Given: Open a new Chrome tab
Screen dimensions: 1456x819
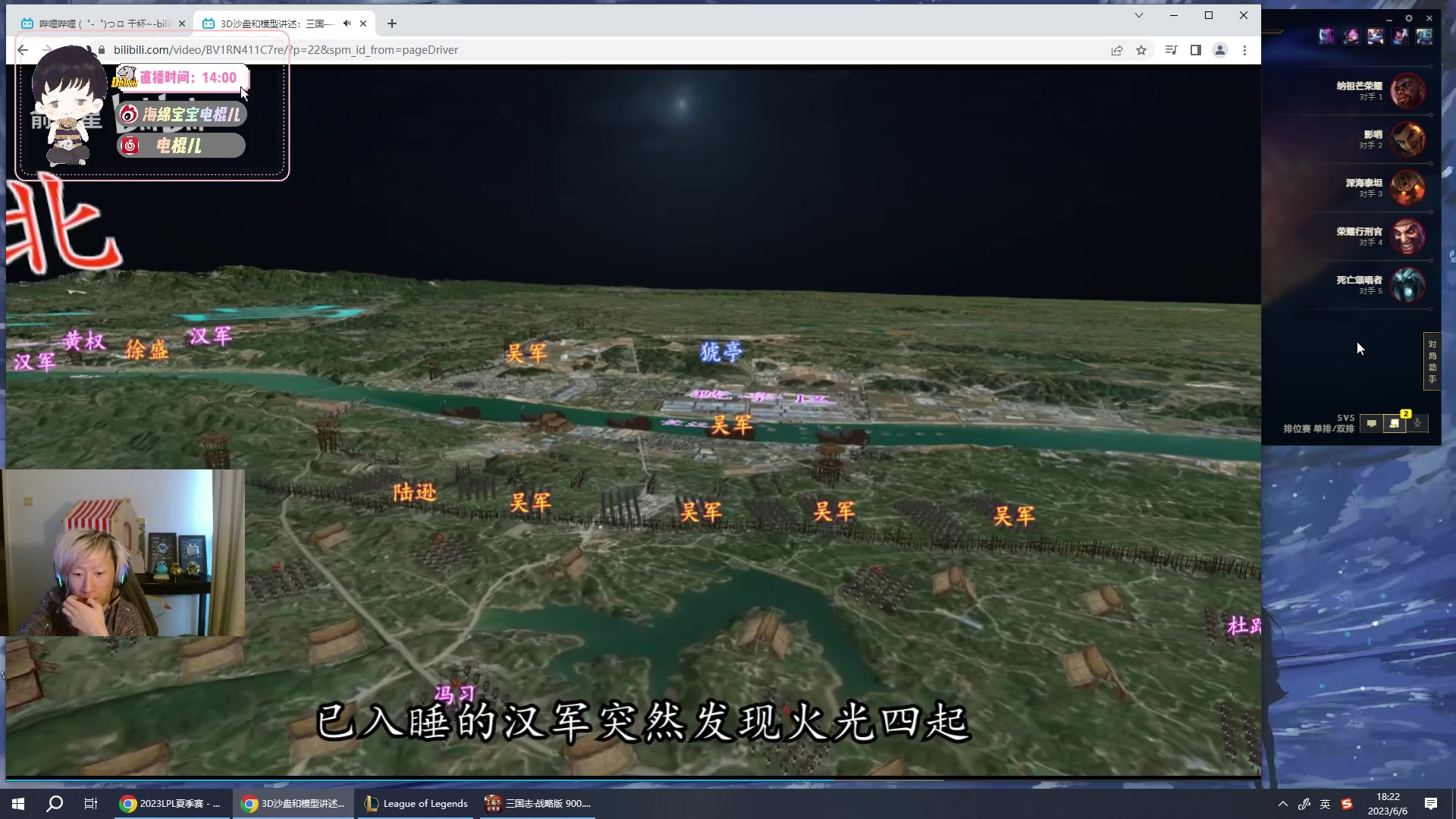Looking at the screenshot, I should [x=392, y=24].
